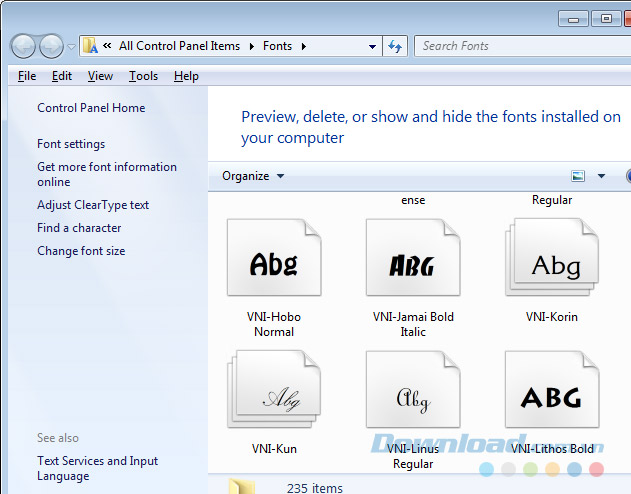Minimize the Fonts window
This screenshot has width=631, height=494.
(x=573, y=19)
